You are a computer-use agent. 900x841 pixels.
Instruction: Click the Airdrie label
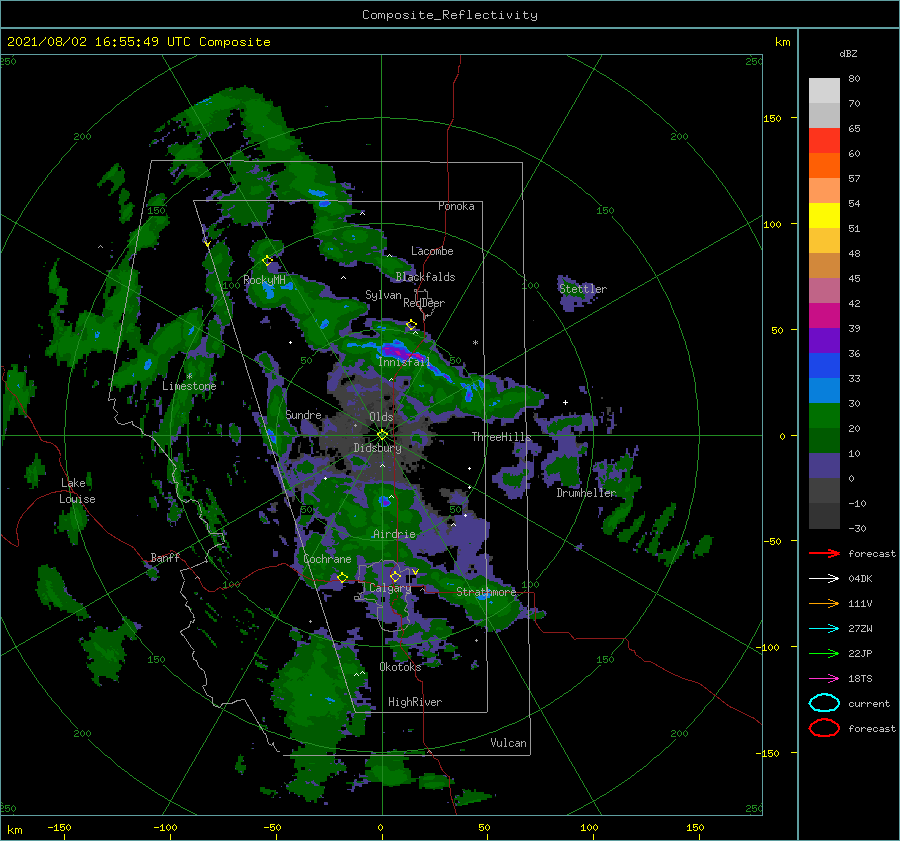click(x=394, y=534)
